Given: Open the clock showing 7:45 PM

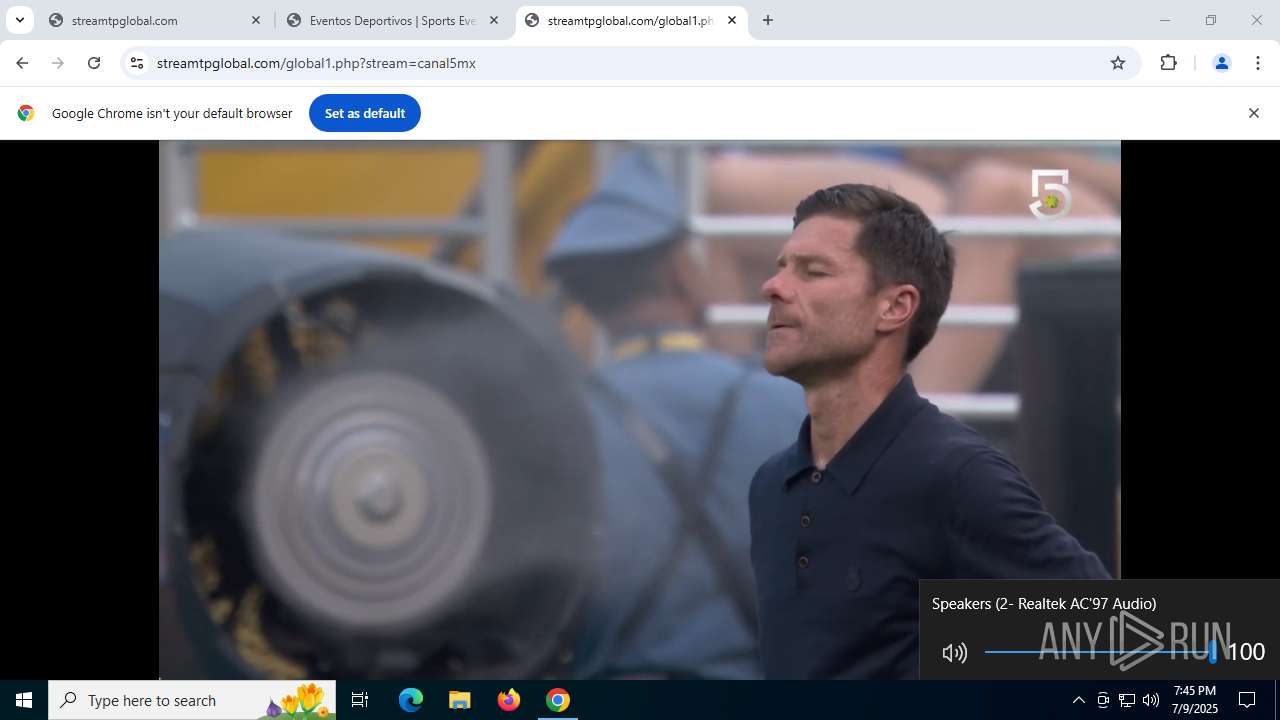Looking at the screenshot, I should point(1195,700).
